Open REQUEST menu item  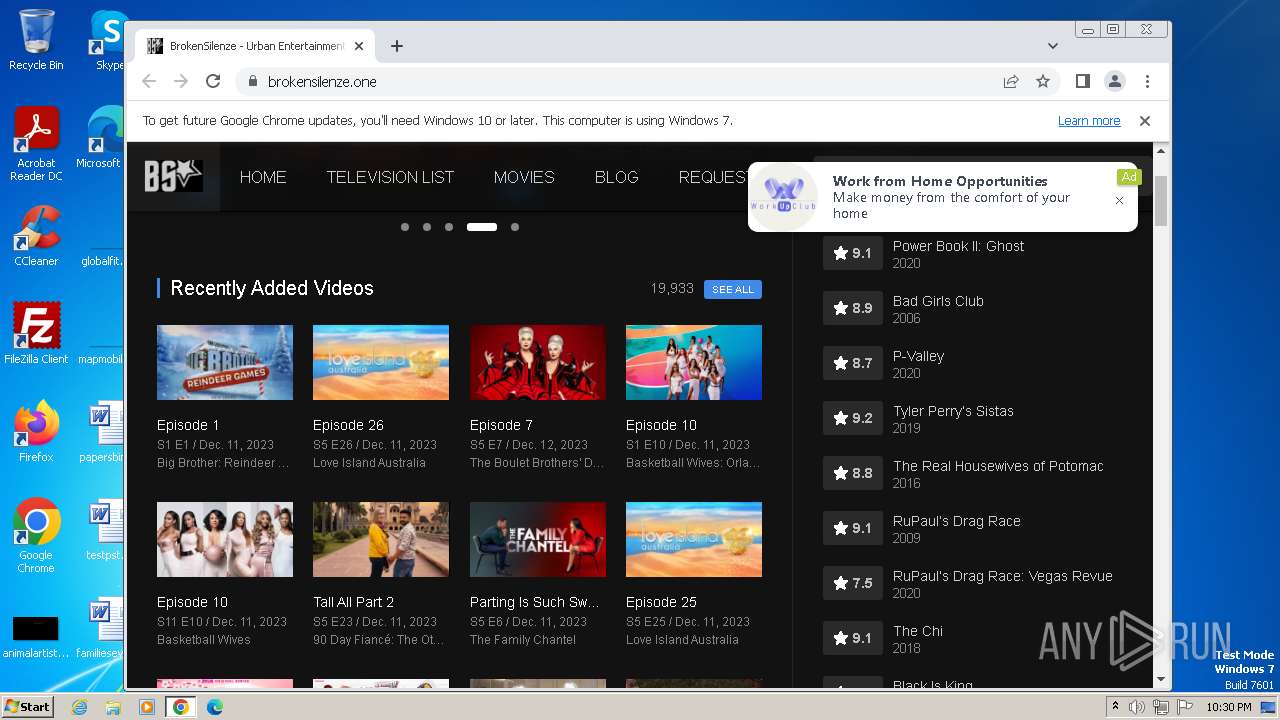[713, 177]
